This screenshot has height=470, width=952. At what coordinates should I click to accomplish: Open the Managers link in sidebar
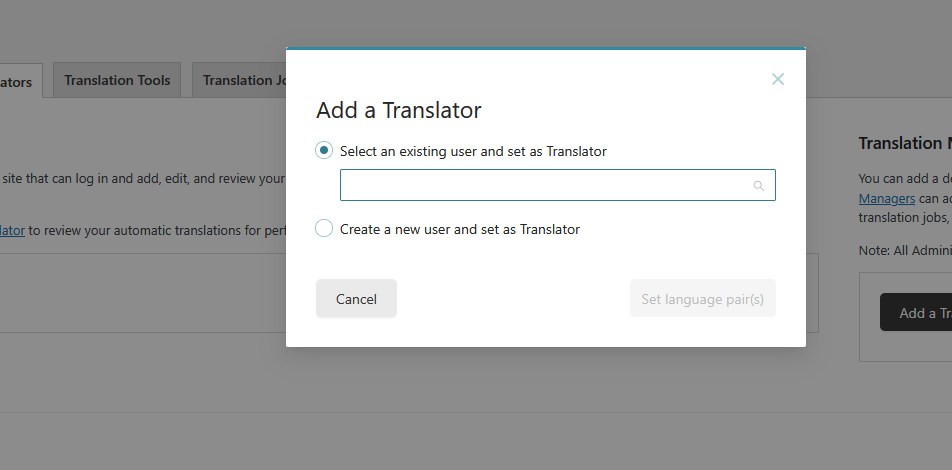click(887, 198)
